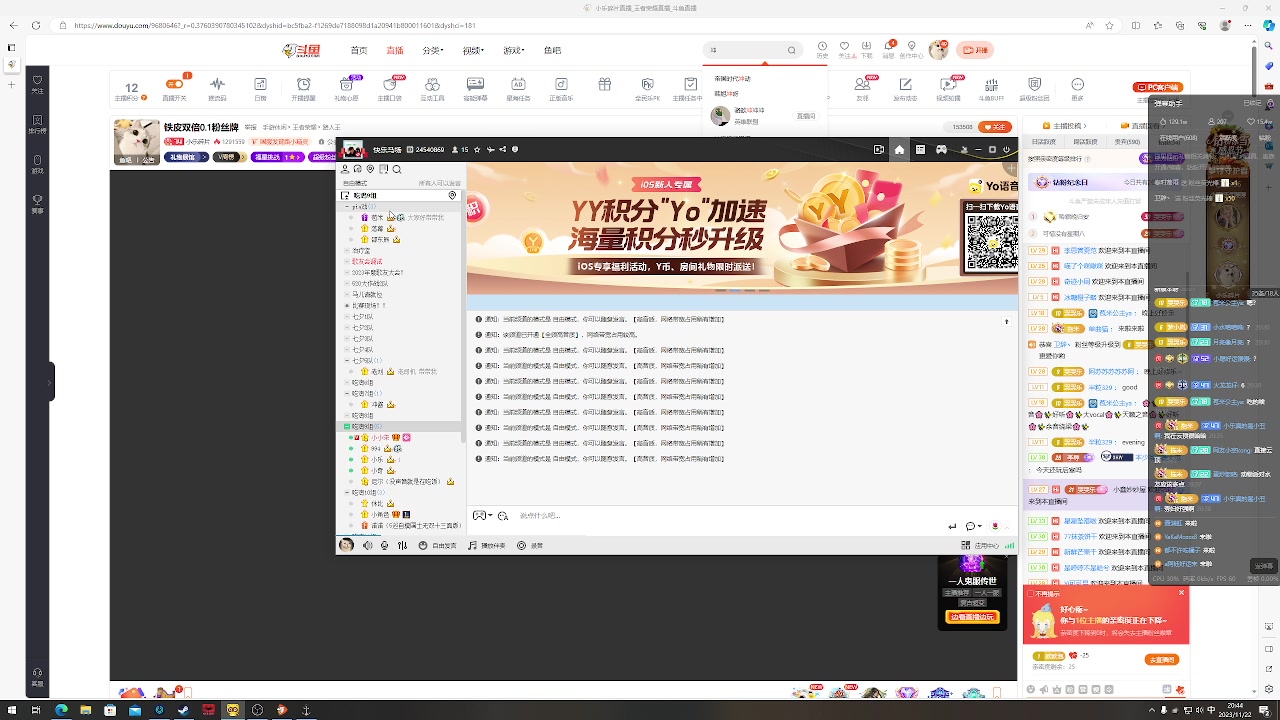1280x720 pixels.
Task: Collapse the 吃鸡10组 channel group
Action: tap(347, 493)
